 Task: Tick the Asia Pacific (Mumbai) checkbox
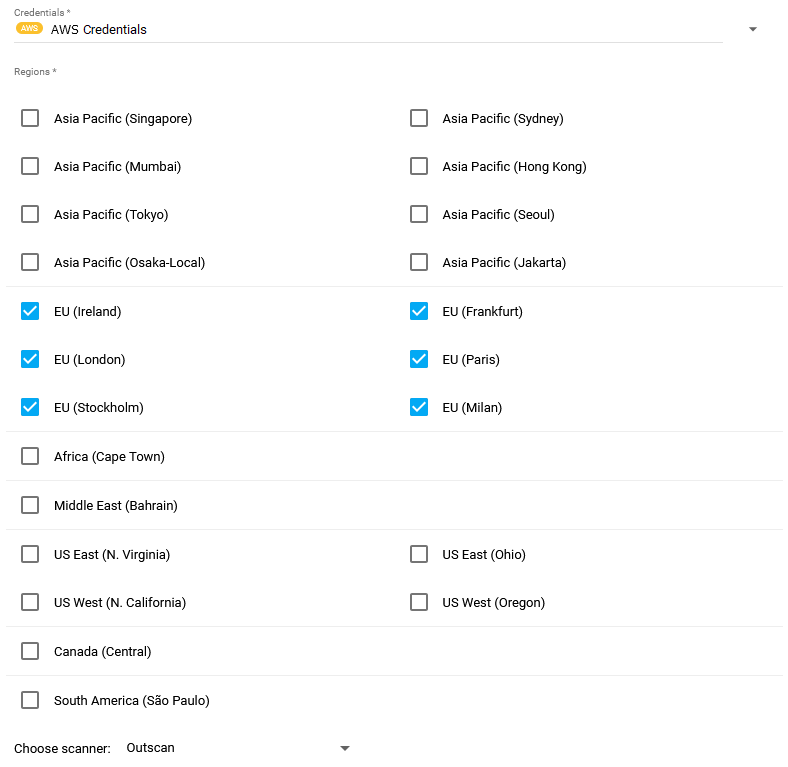pyautogui.click(x=30, y=167)
